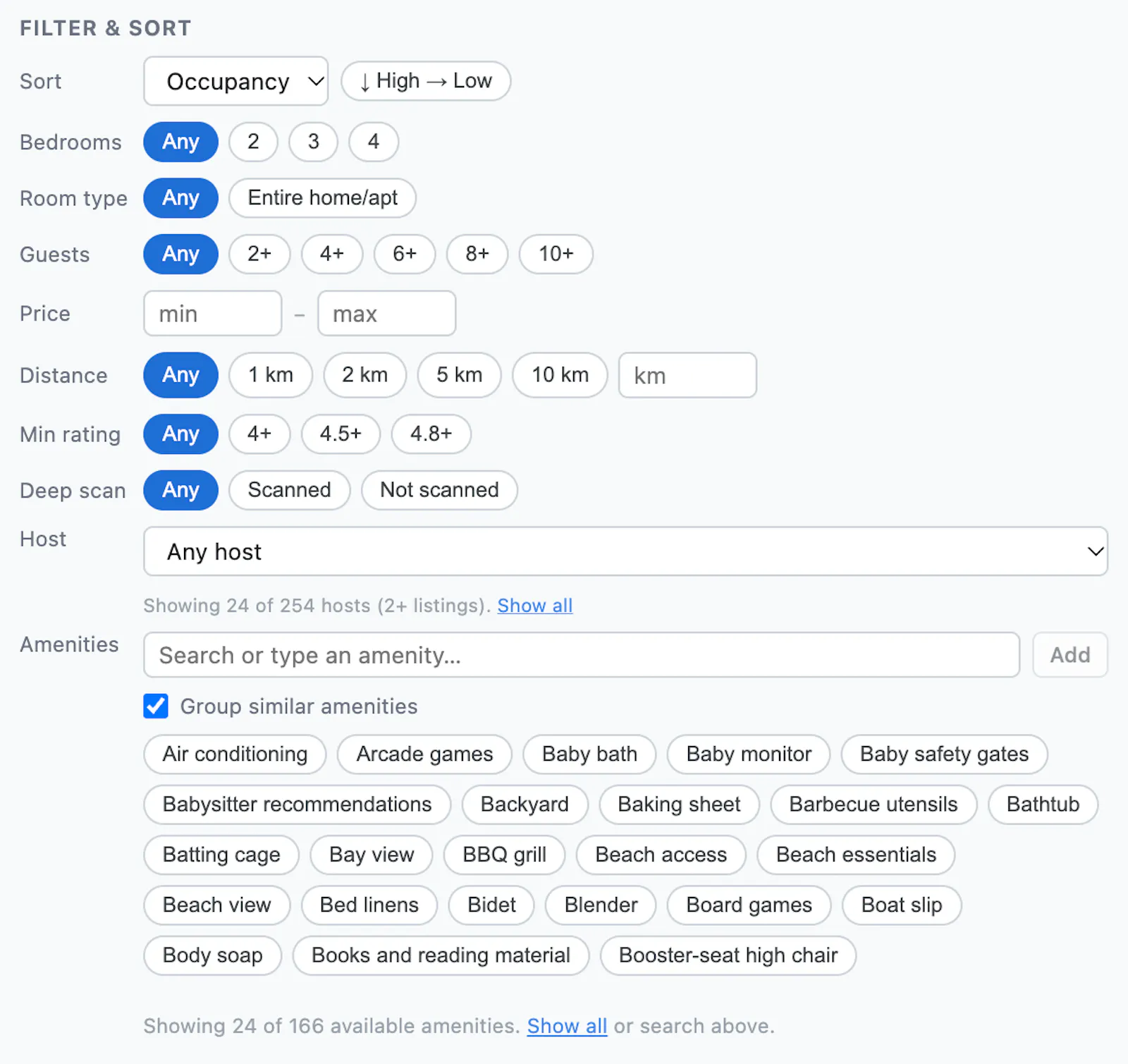Focus the minimum price field
The width and height of the screenshot is (1128, 1064).
tap(213, 313)
